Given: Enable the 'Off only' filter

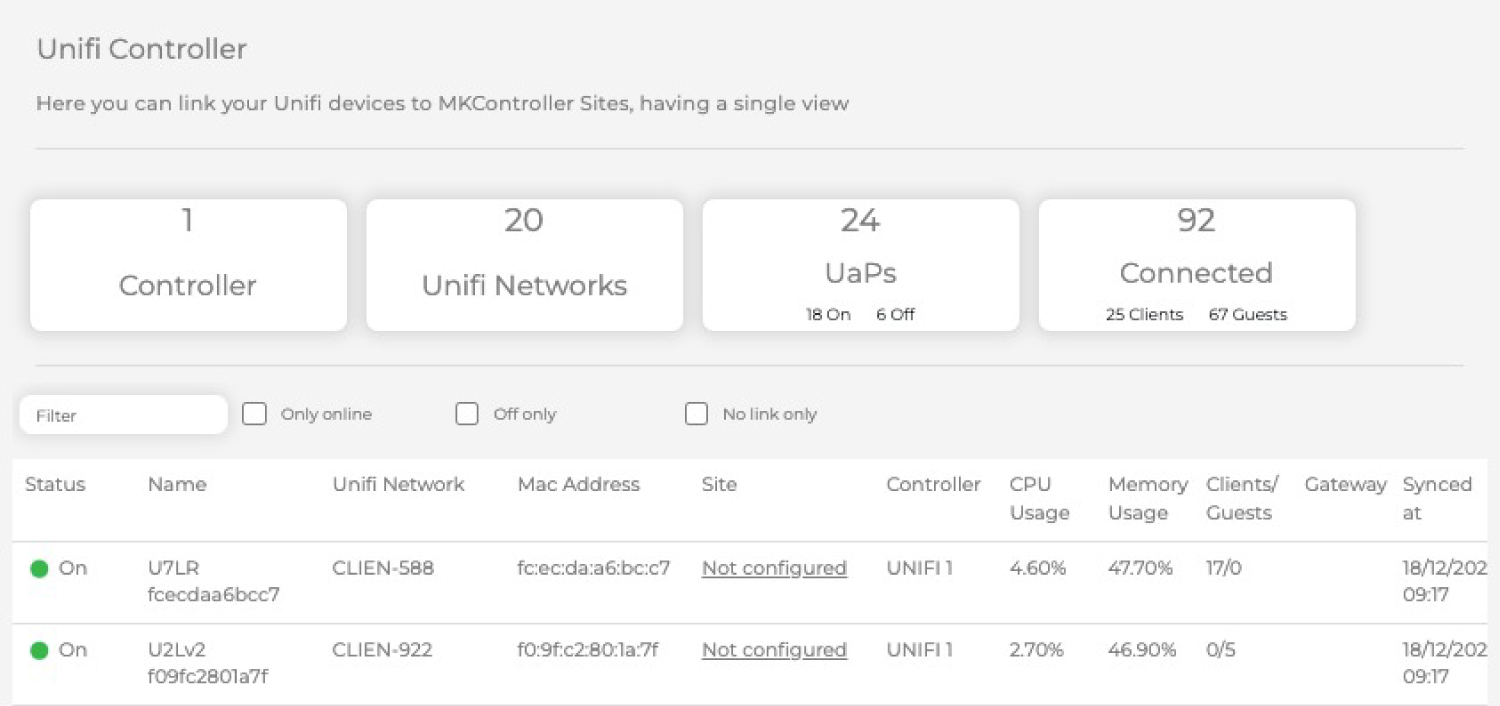Looking at the screenshot, I should tap(467, 413).
